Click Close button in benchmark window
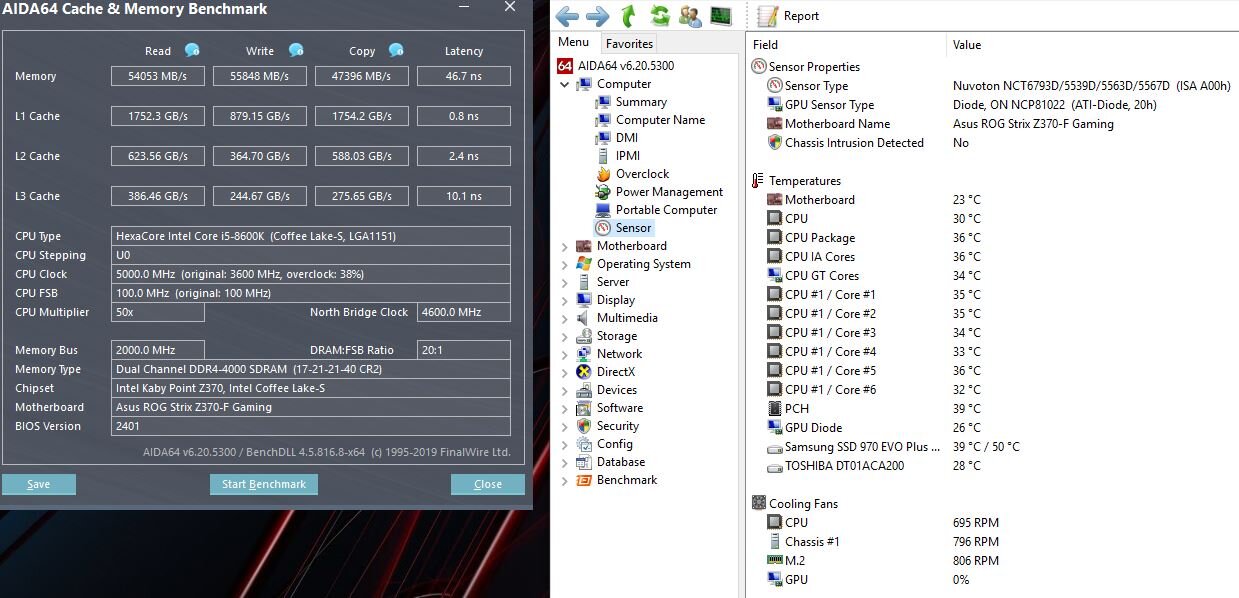Viewport: 1239px width, 598px height. point(488,484)
